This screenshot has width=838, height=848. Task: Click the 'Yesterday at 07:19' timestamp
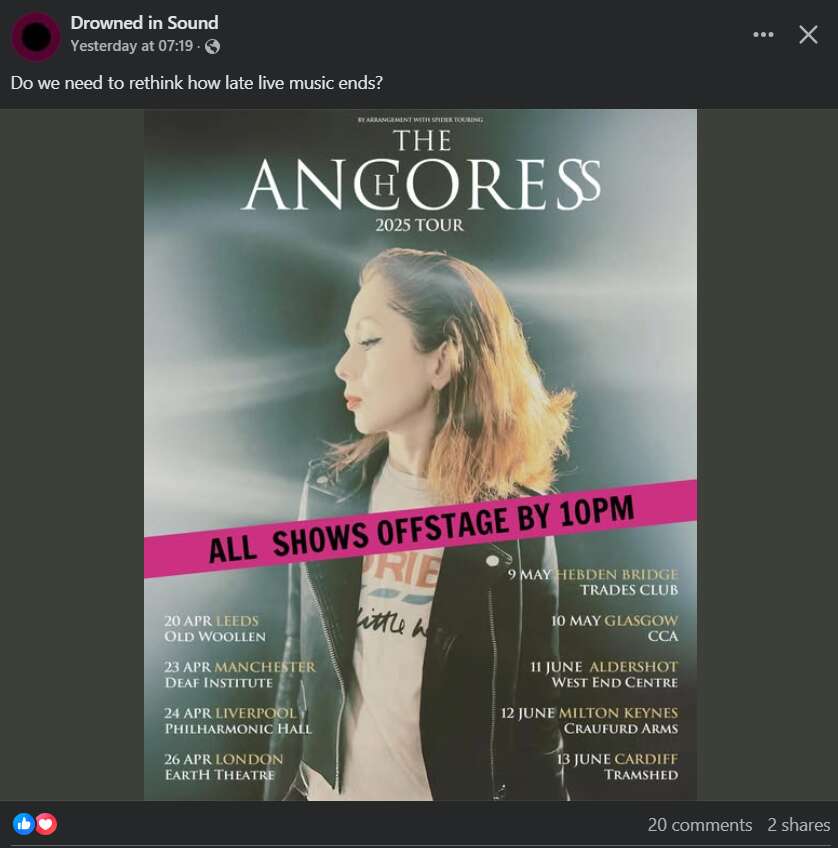coord(131,46)
